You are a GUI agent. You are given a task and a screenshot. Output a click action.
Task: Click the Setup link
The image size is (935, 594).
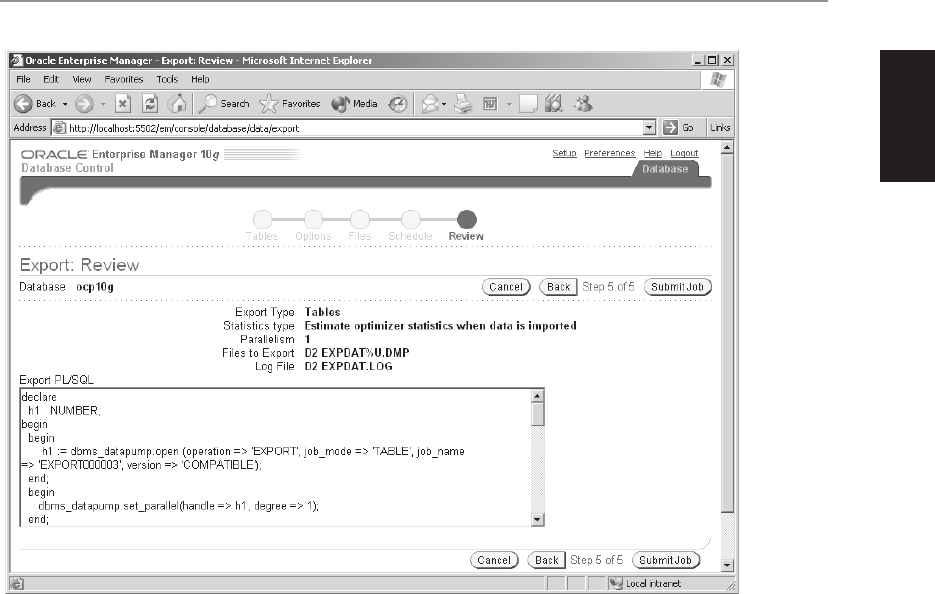[x=564, y=153]
